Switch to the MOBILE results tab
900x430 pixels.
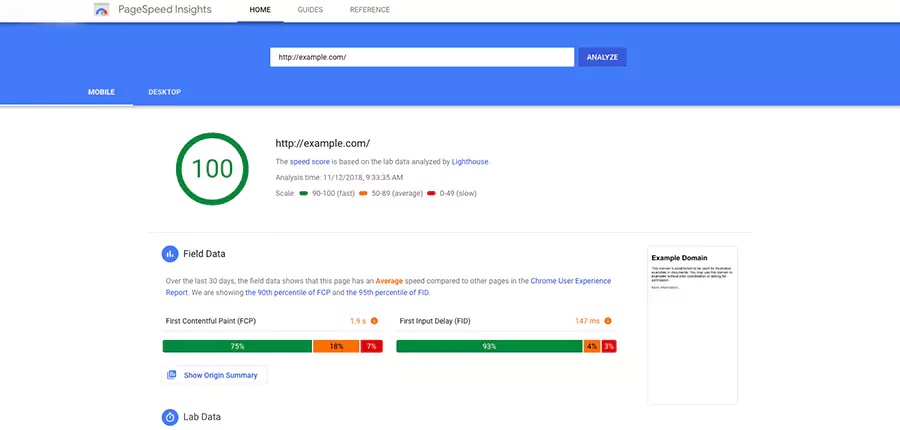pos(101,92)
